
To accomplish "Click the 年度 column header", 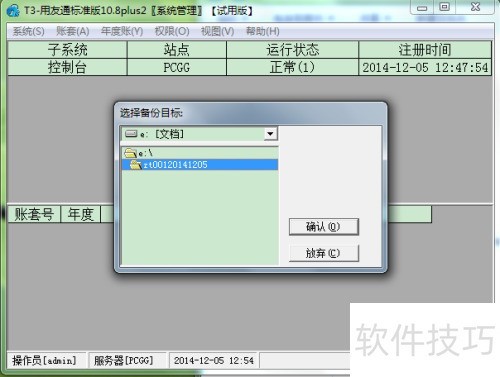I will tap(80, 214).
